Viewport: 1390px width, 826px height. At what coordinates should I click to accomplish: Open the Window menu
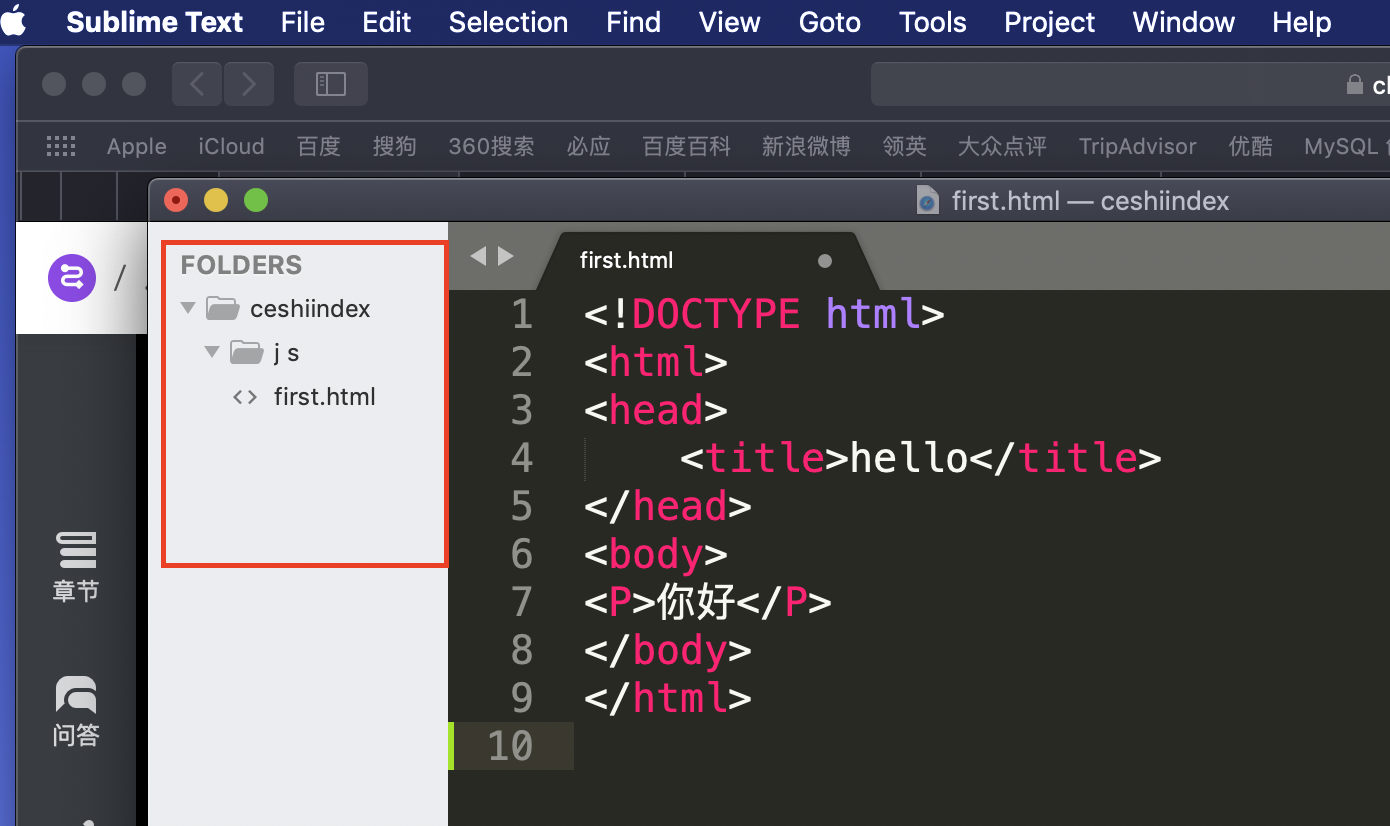[x=1184, y=22]
